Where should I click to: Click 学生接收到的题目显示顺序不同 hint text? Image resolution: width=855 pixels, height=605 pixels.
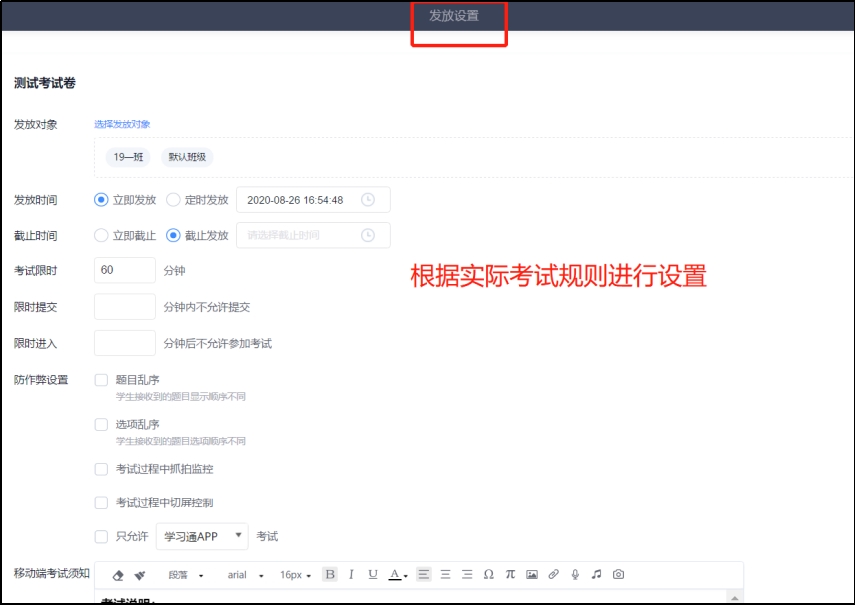(x=180, y=396)
